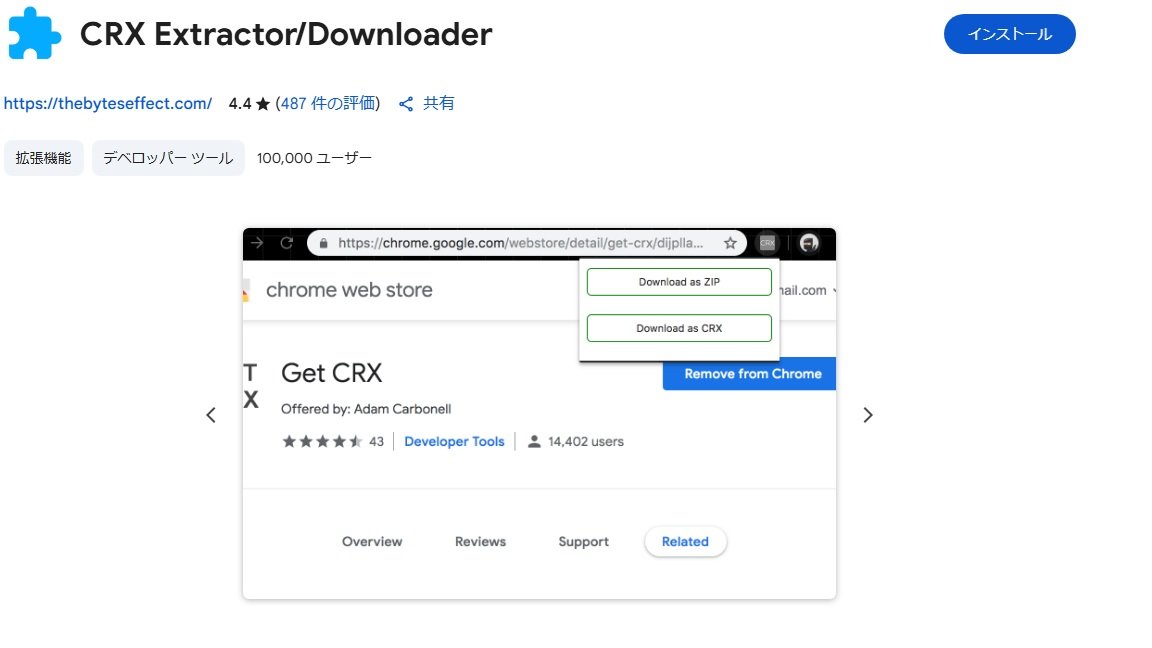
Task: Install the extension via インストール button
Action: tap(1009, 34)
